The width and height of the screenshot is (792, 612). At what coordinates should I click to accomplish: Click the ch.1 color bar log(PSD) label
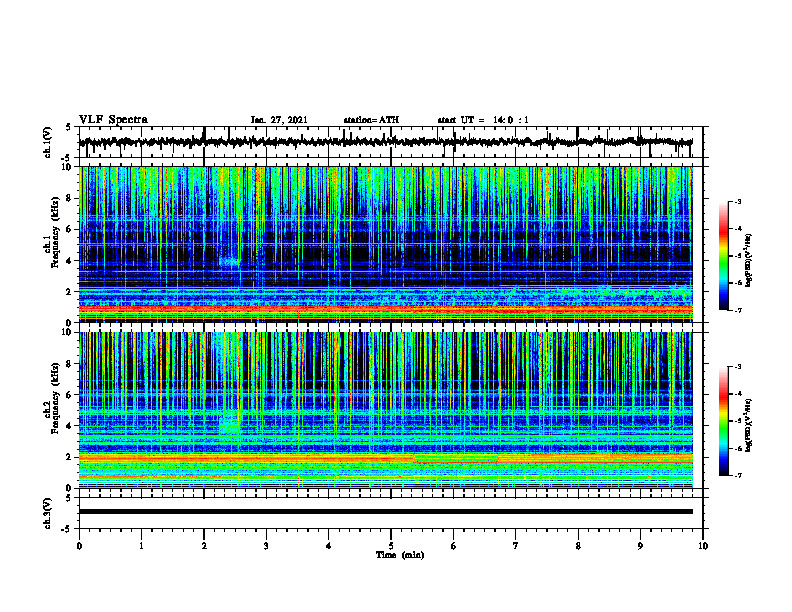(x=750, y=260)
